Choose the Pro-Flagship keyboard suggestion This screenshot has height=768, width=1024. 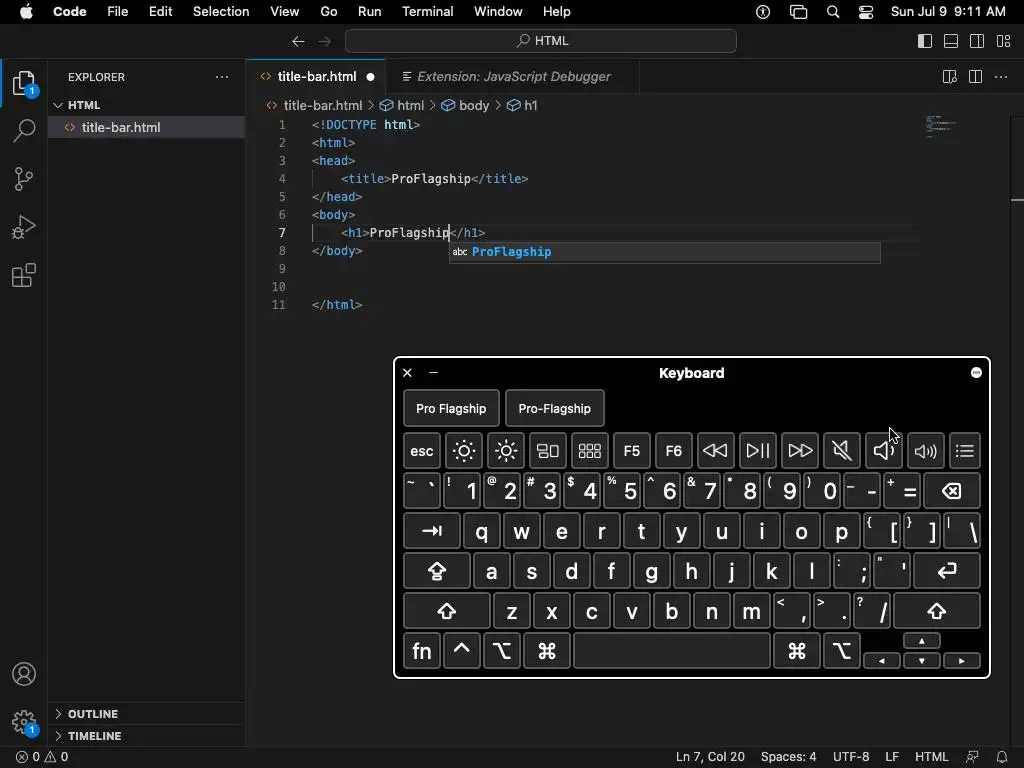[x=554, y=408]
